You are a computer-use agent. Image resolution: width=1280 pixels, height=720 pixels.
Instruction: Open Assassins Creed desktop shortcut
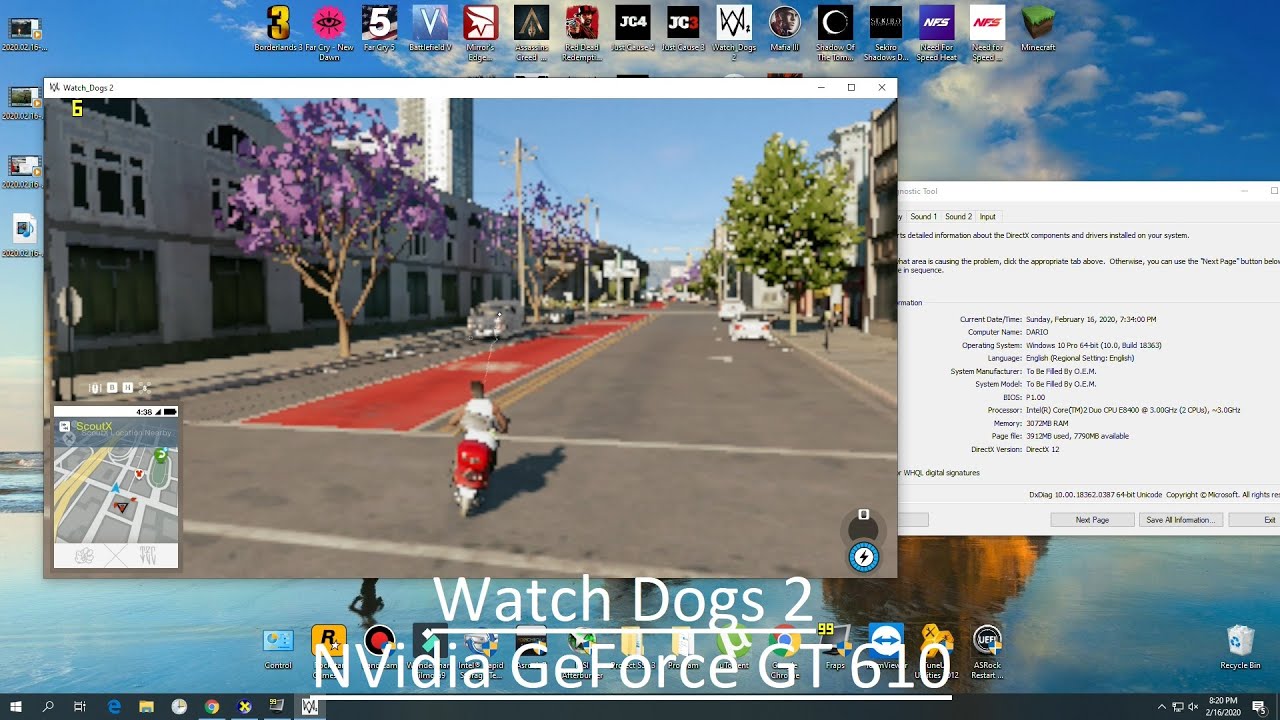(x=531, y=32)
